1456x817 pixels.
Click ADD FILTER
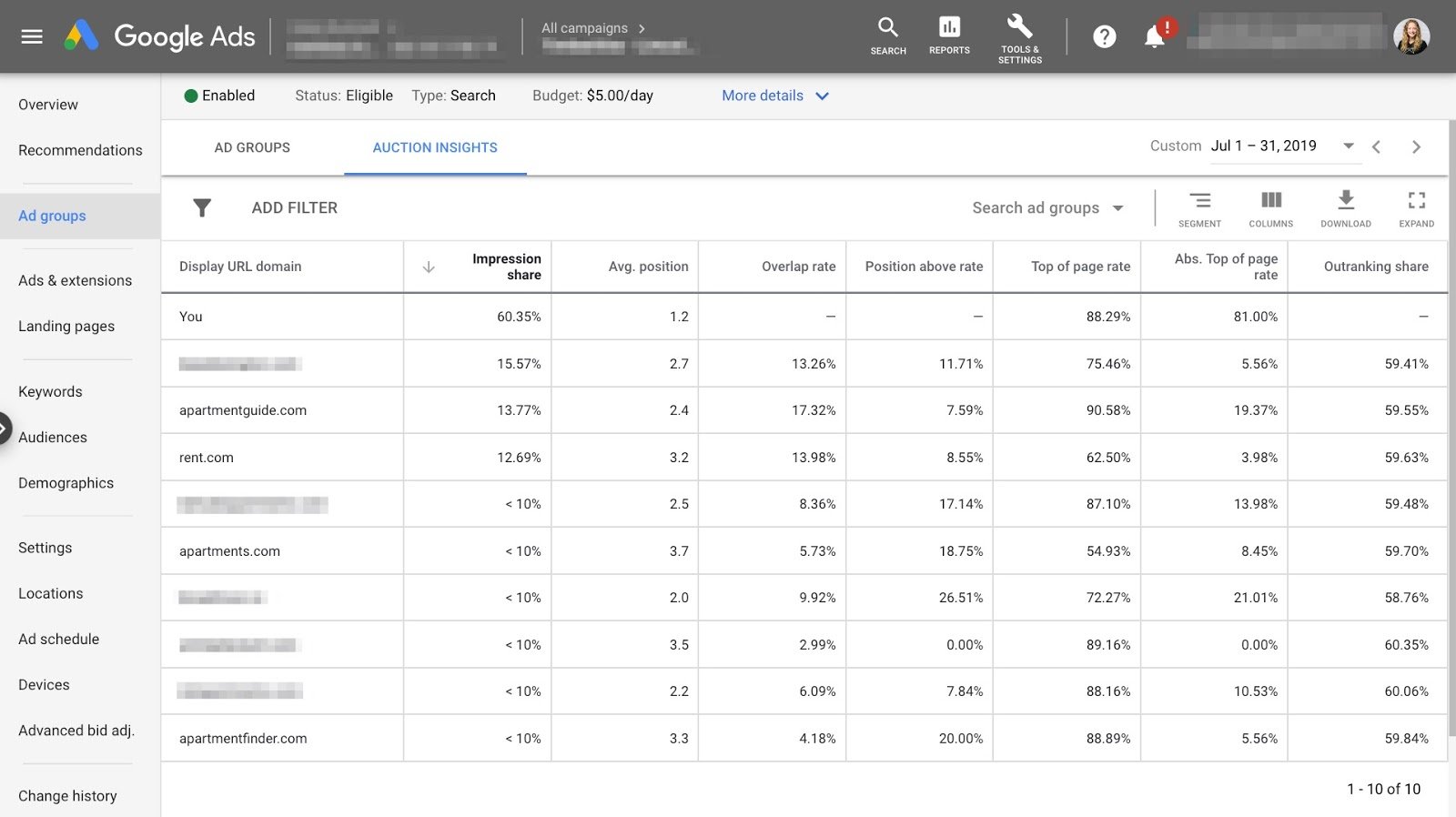(x=294, y=208)
